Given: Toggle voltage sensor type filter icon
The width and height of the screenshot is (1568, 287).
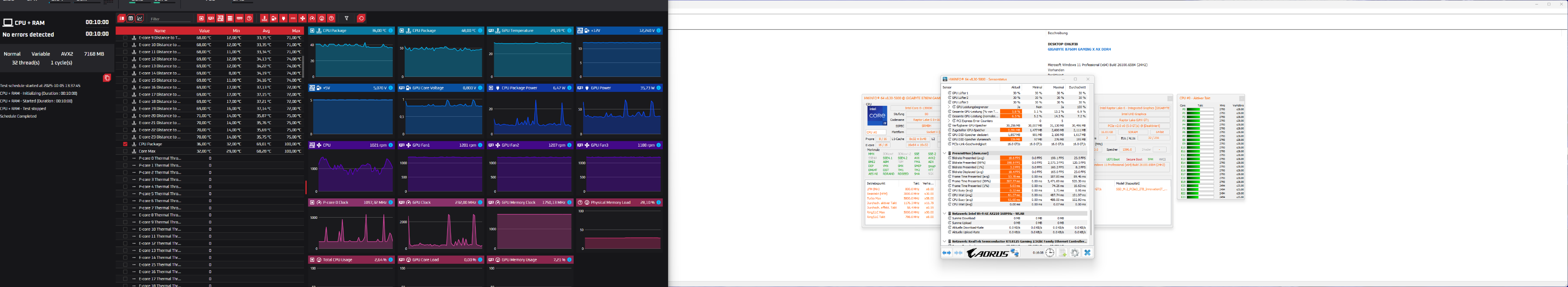Looking at the screenshot, I should (274, 18).
